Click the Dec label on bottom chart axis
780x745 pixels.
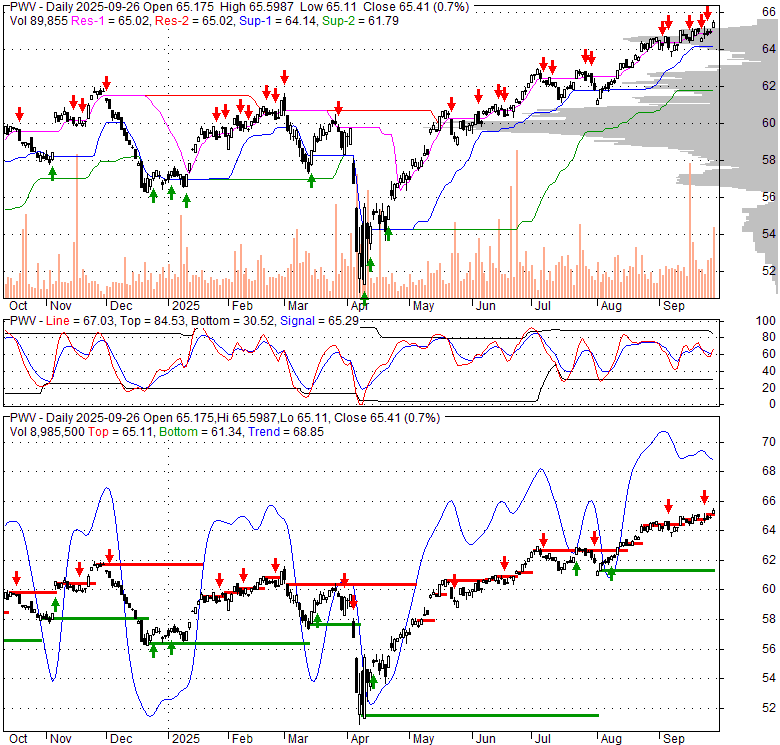click(x=121, y=739)
